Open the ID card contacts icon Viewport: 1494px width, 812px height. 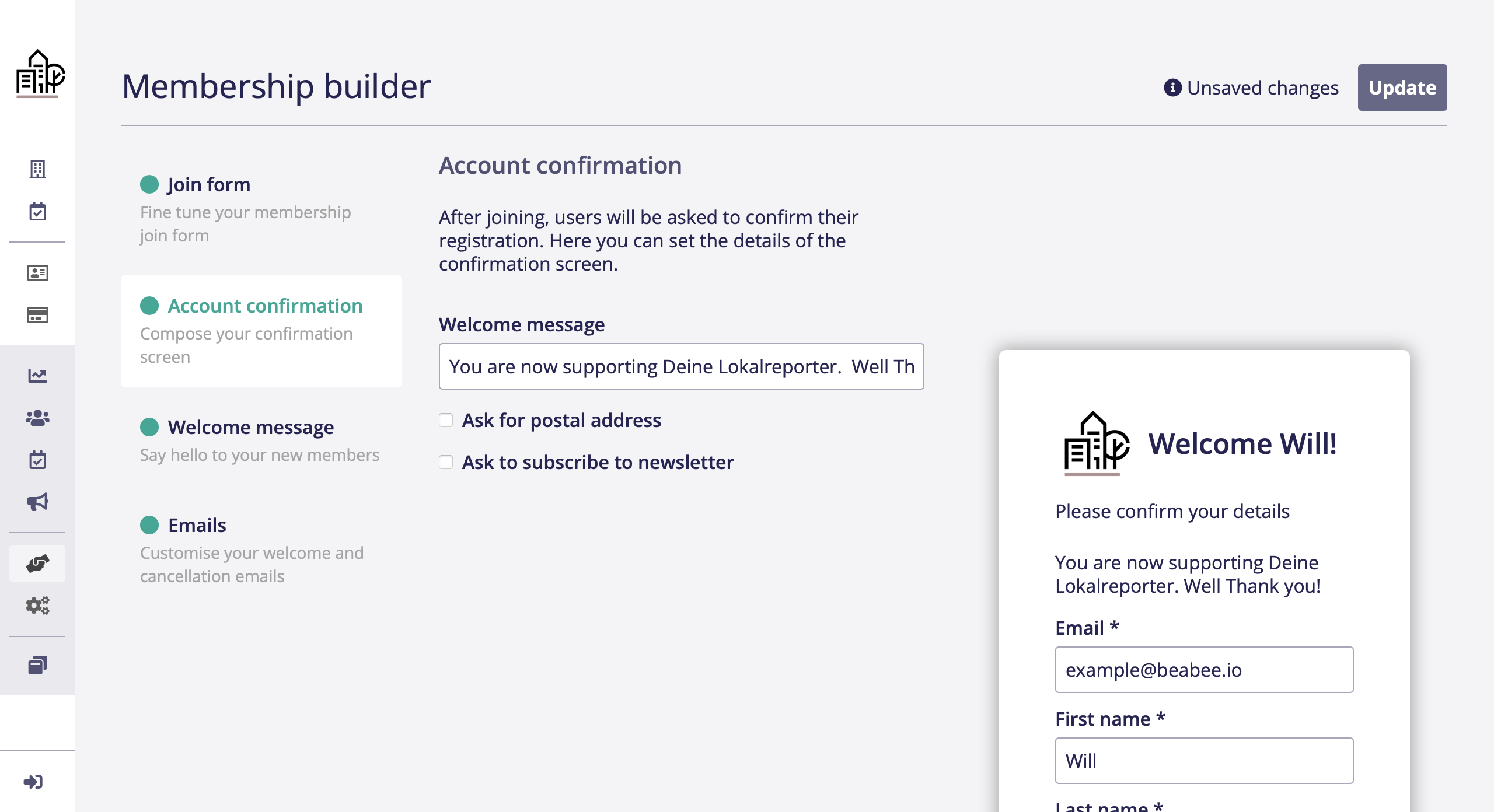coord(37,272)
